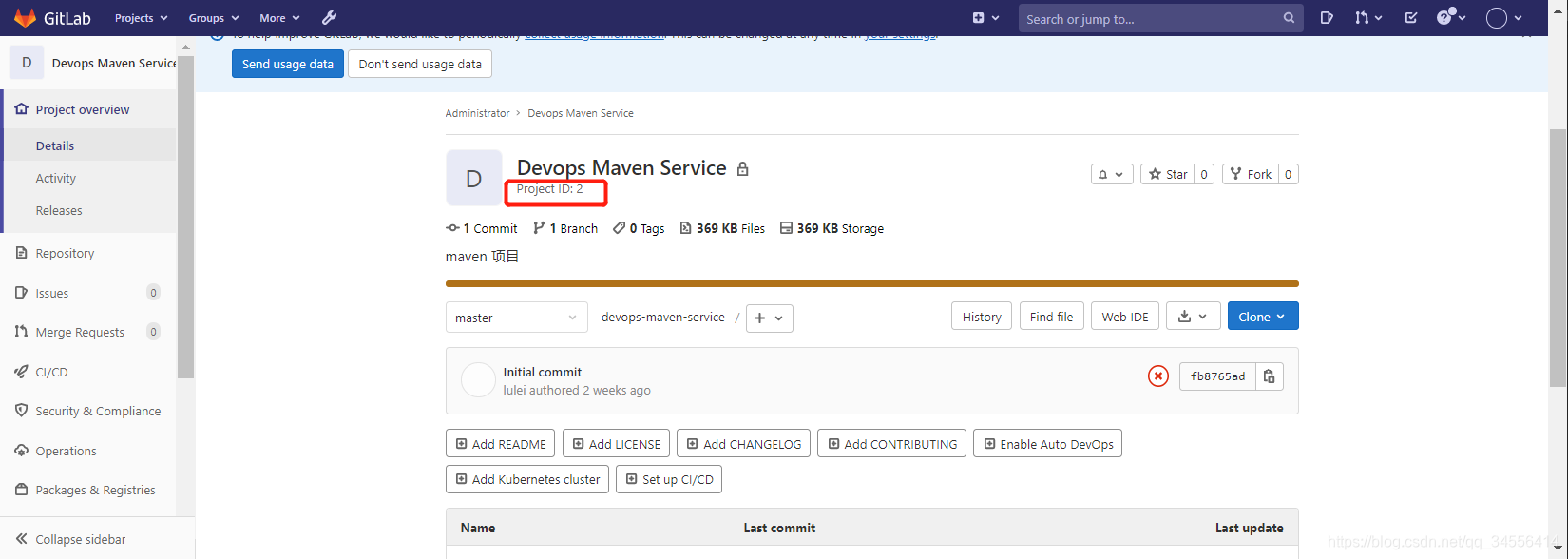Star the project
The image size is (1568, 559).
(1167, 174)
